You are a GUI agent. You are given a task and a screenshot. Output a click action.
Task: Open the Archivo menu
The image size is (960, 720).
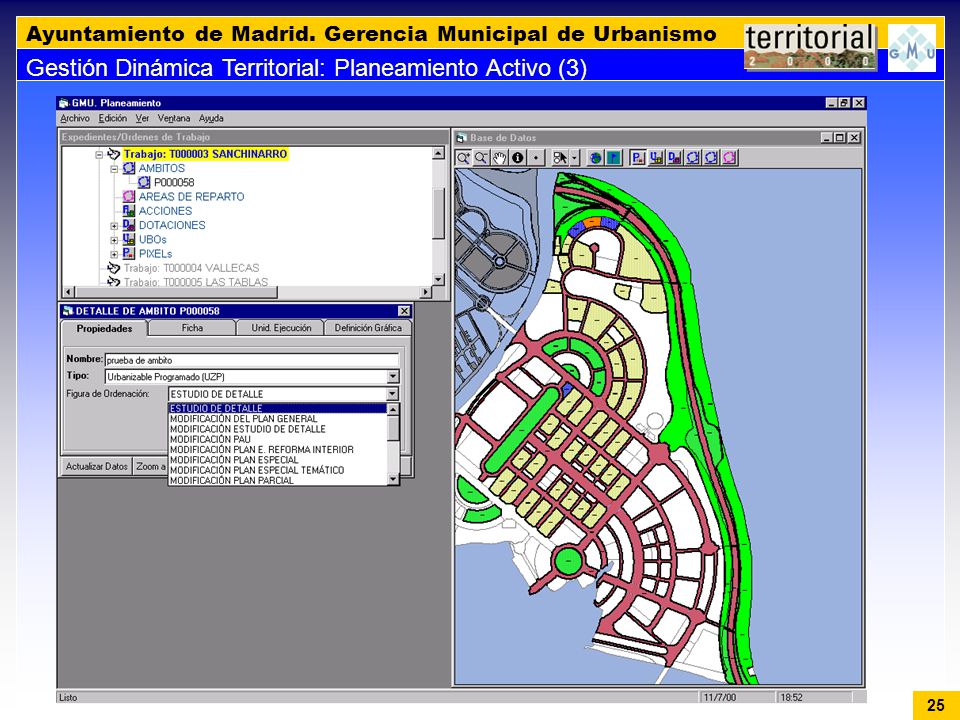click(x=75, y=118)
